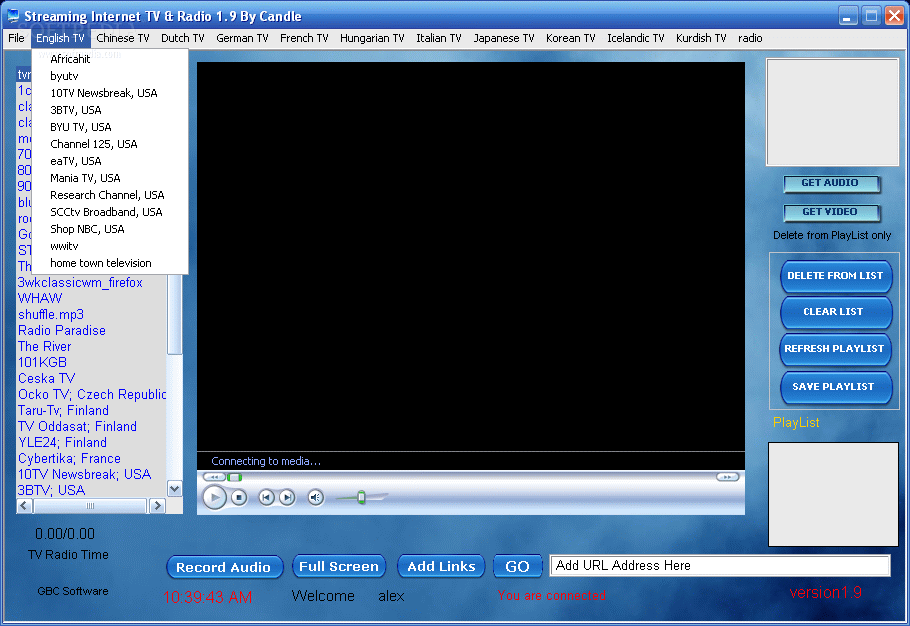Open the Dutch TV menu
The height and width of the screenshot is (626, 910).
click(x=183, y=38)
